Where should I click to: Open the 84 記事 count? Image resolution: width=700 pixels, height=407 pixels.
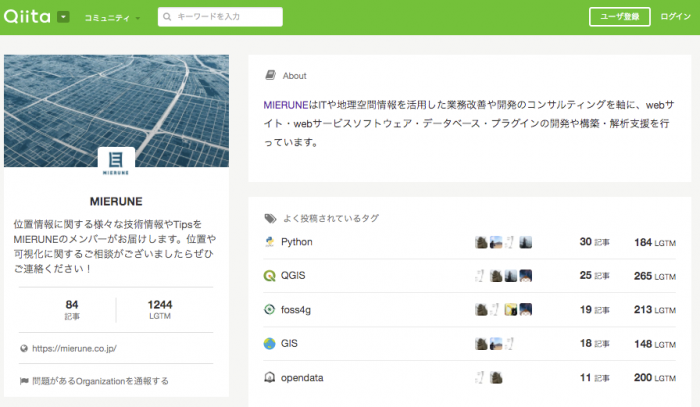point(72,310)
